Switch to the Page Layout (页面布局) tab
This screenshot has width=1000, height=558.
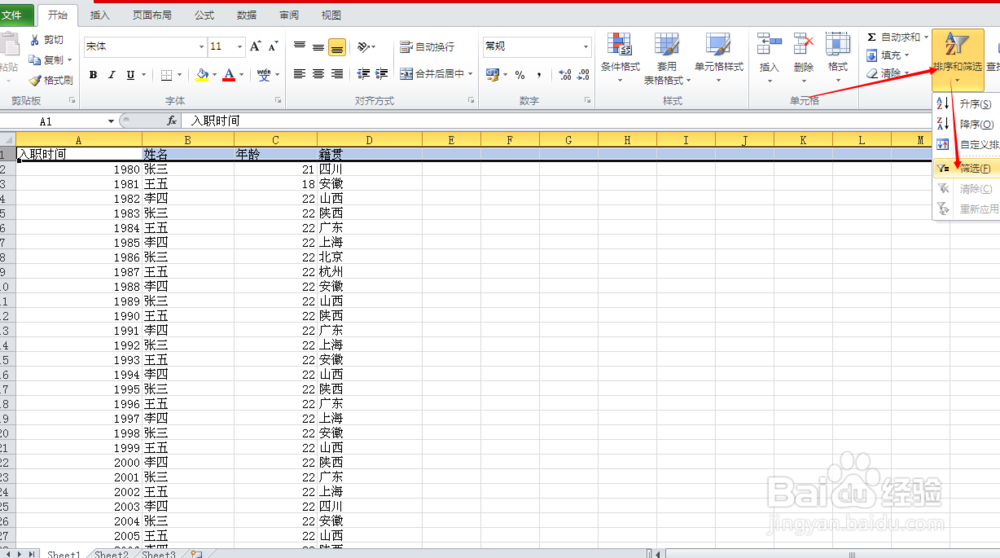(152, 15)
